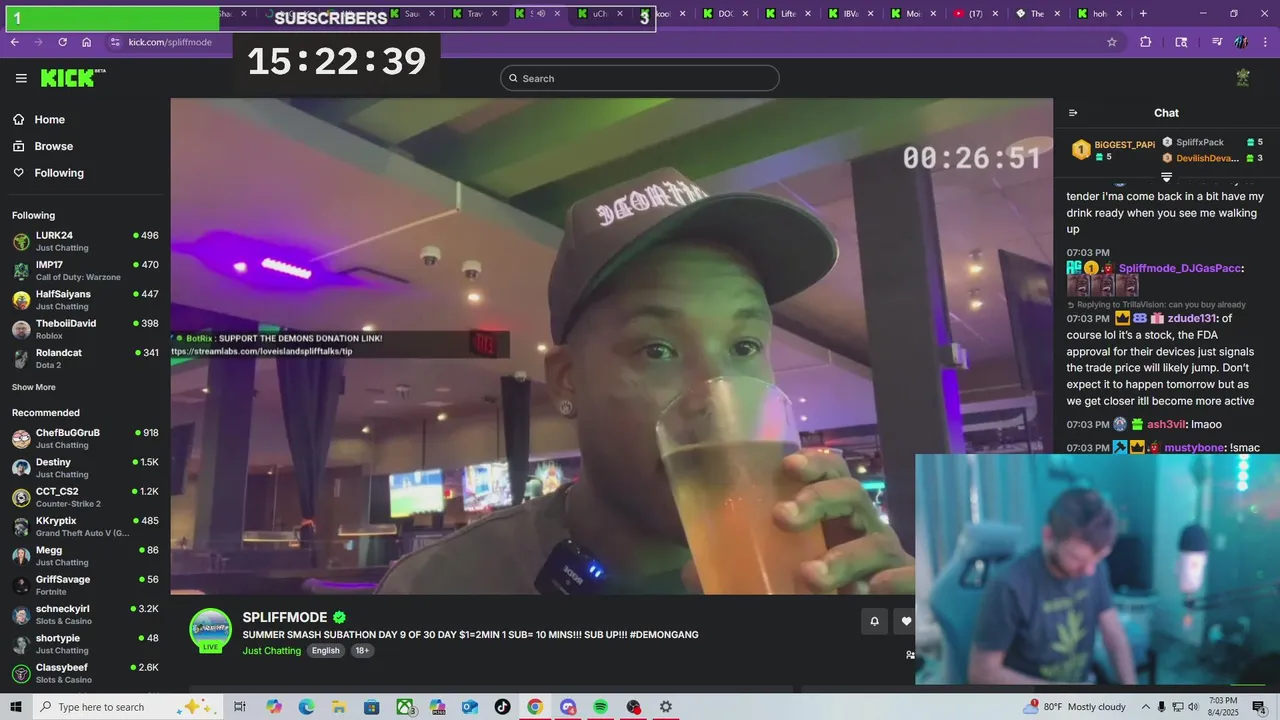Click Spliffmode_DJGasPacc username in chat
Image resolution: width=1280 pixels, height=720 pixels.
[x=1180, y=268]
